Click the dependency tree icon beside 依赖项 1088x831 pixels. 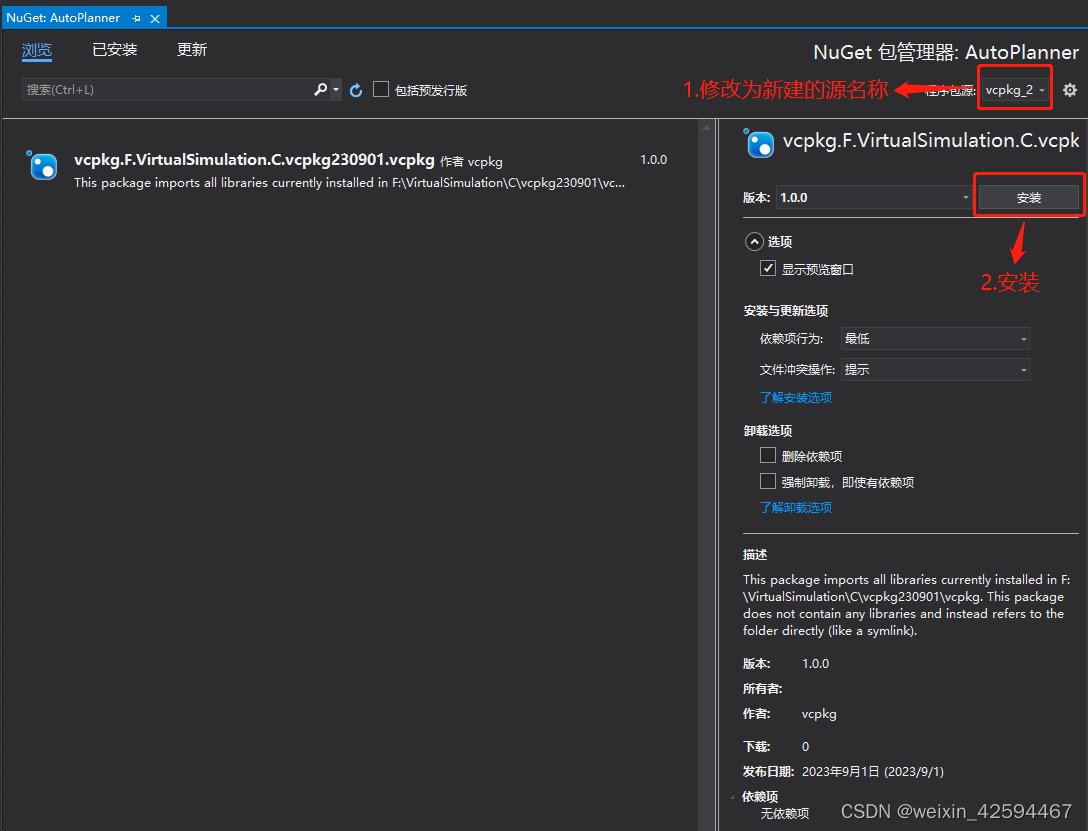click(733, 797)
